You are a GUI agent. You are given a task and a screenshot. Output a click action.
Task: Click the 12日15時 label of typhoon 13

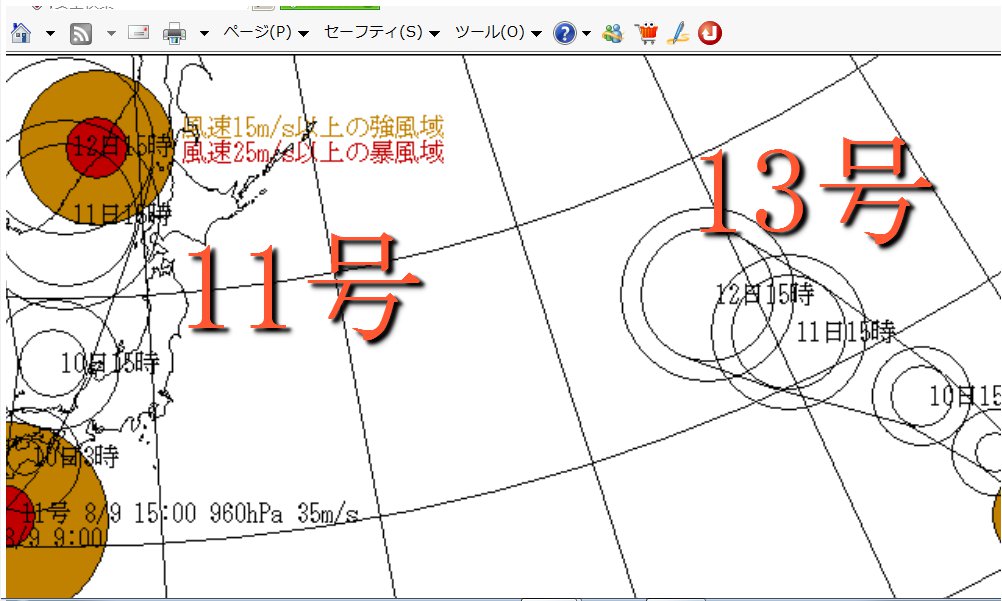tap(764, 294)
